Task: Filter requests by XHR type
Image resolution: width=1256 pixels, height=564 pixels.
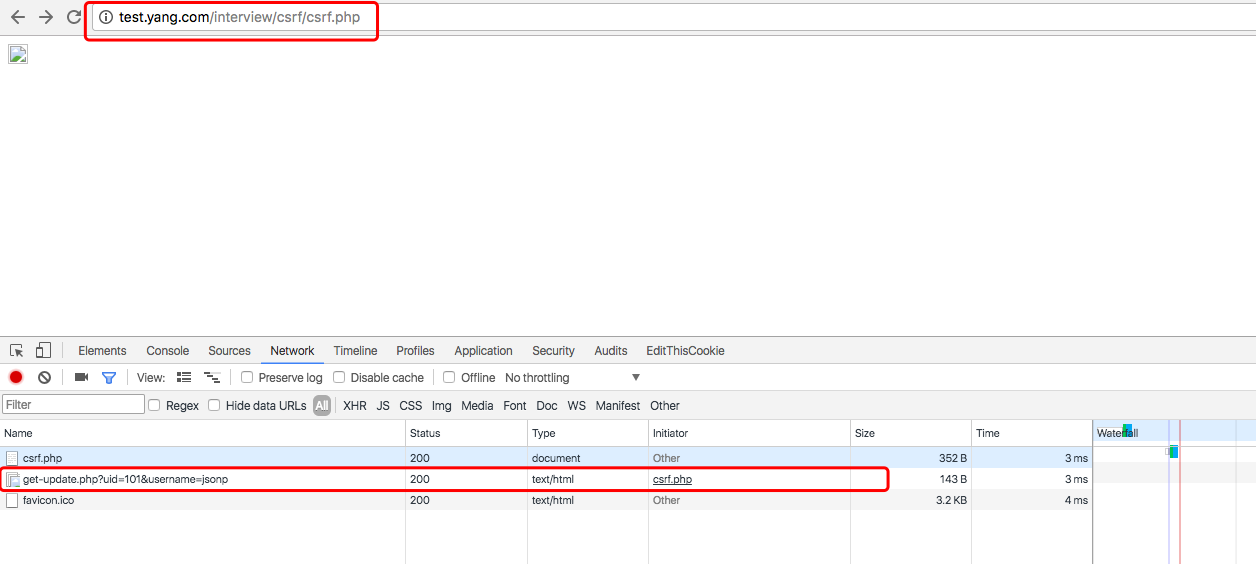Action: (354, 405)
